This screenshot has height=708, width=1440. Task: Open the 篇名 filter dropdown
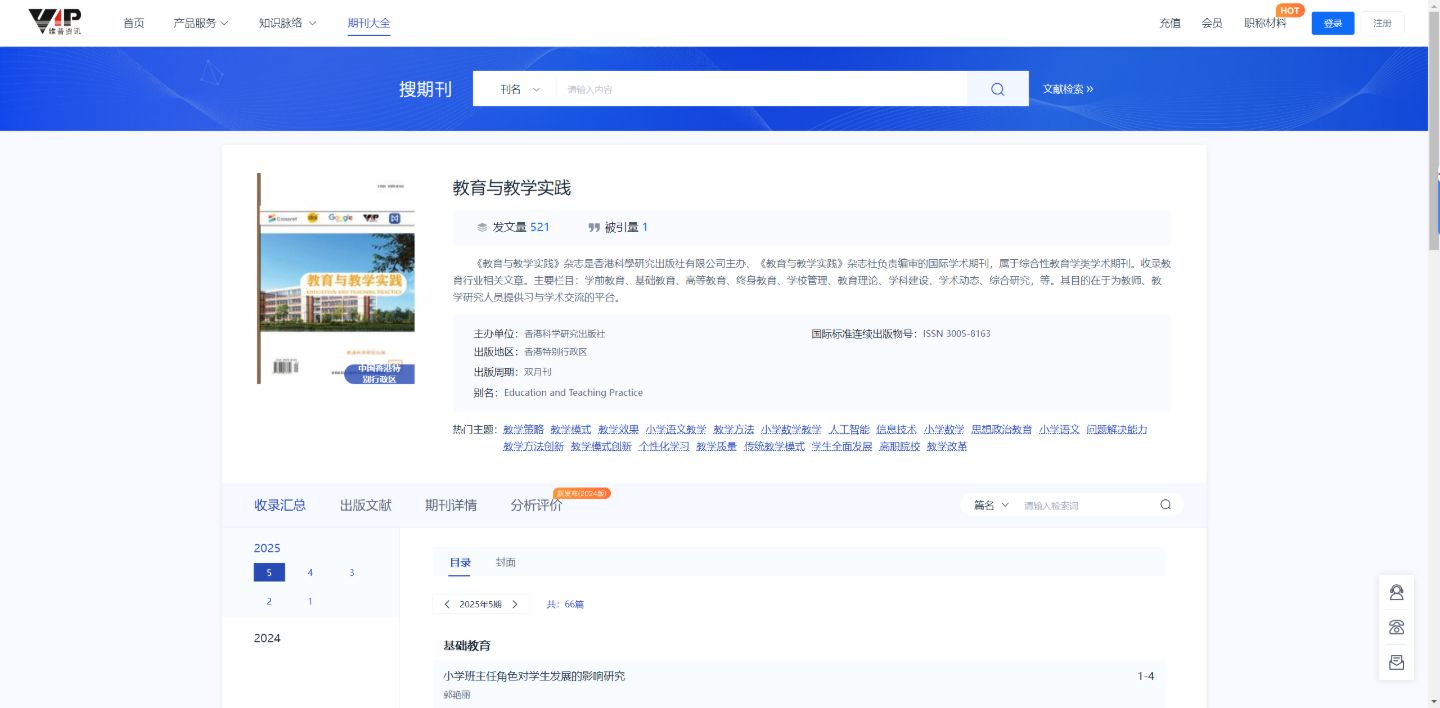click(x=991, y=504)
